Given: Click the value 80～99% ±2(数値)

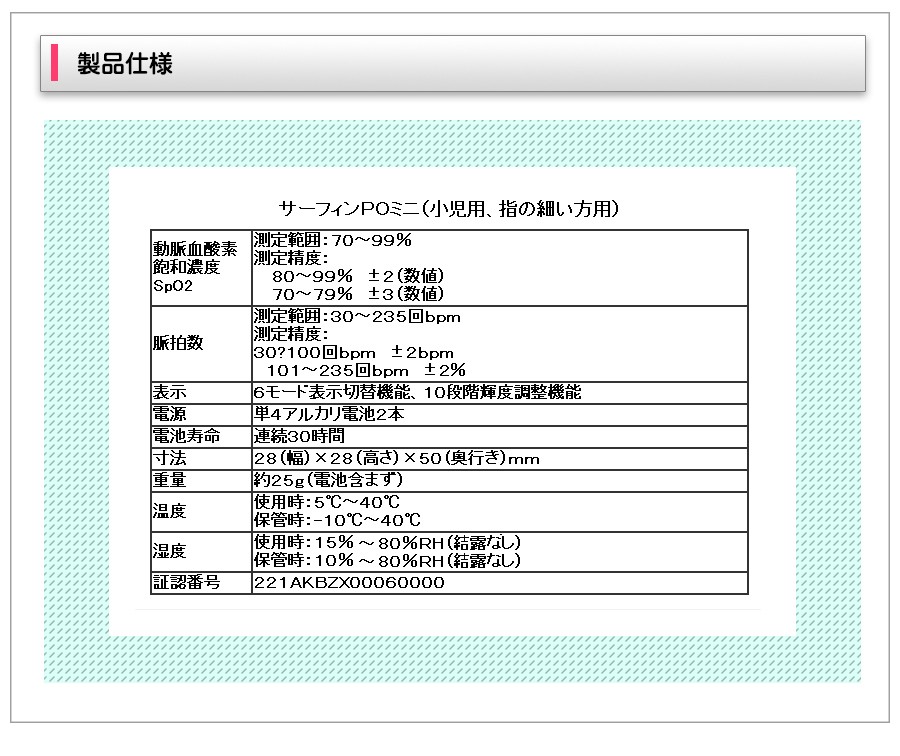Looking at the screenshot, I should (358, 276).
